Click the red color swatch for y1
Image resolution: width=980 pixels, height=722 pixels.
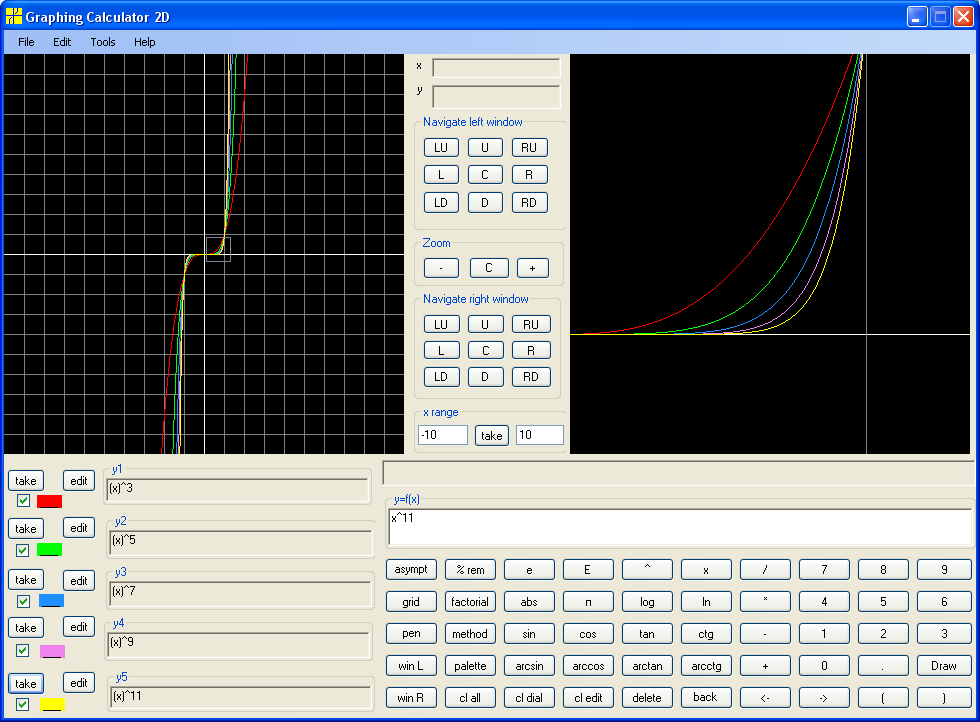(49, 501)
